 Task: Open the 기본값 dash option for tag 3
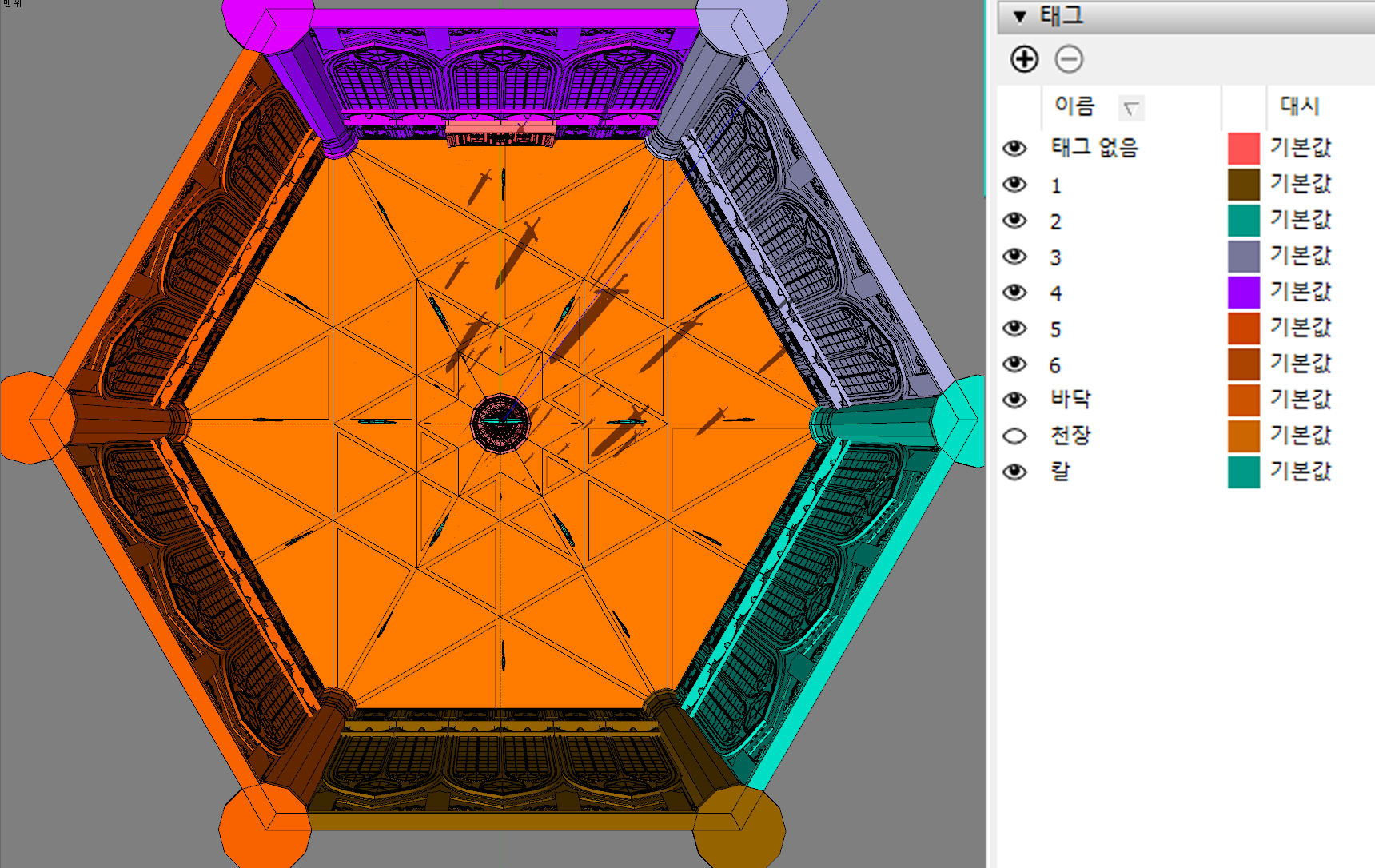(x=1300, y=257)
